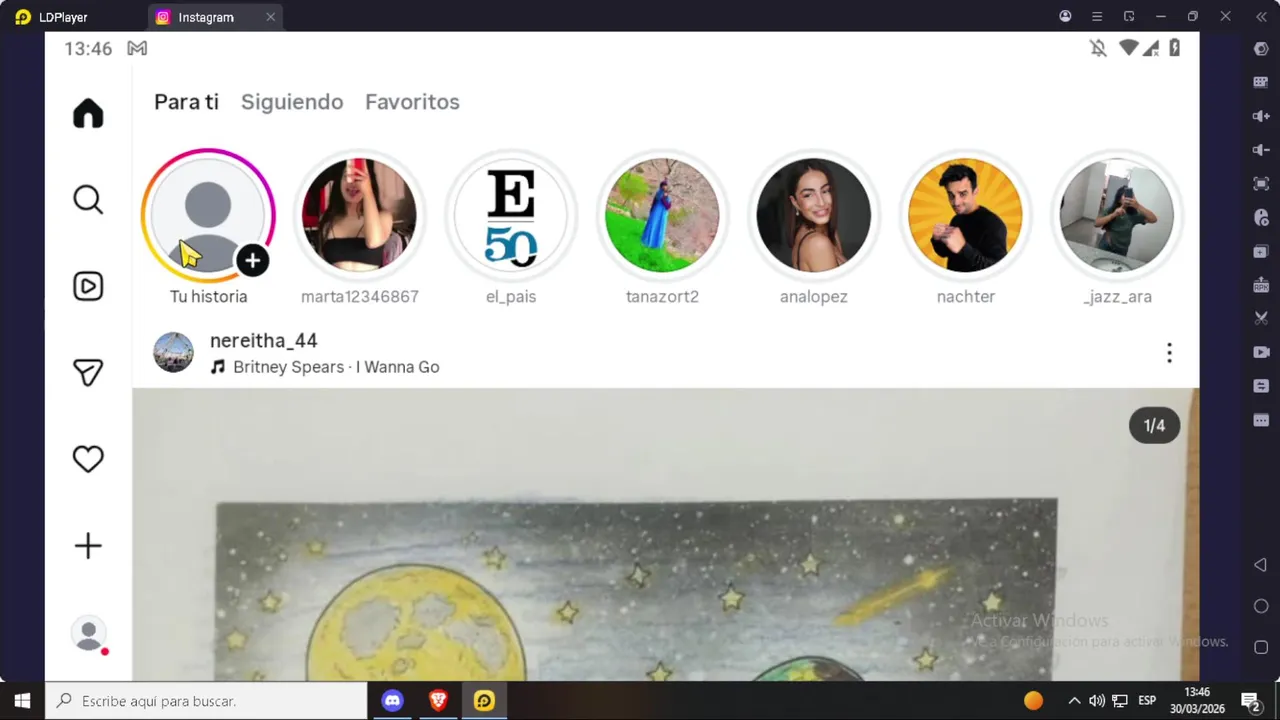The image size is (1280, 720).
Task: Open nereitha_44 username link
Action: coord(264,341)
